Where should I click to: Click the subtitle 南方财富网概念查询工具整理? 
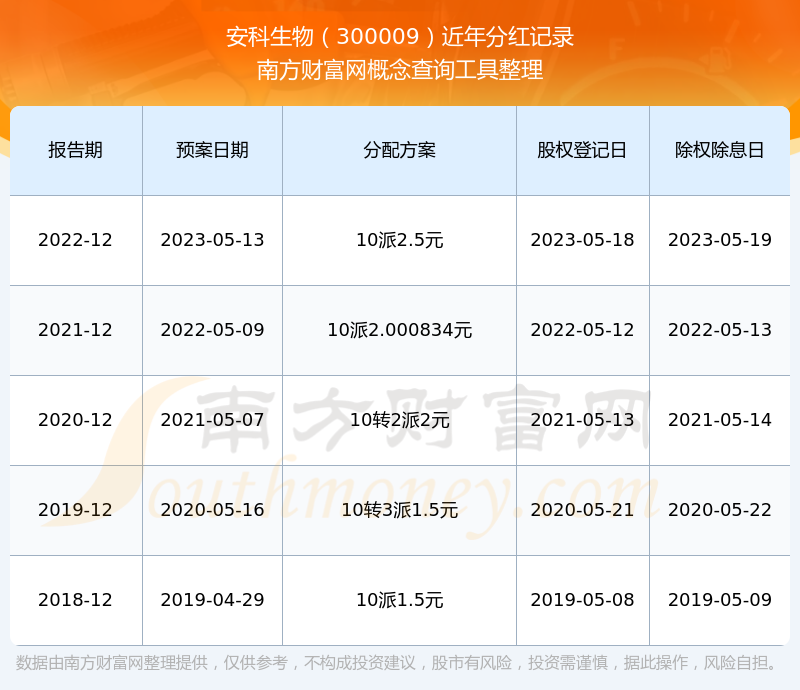pyautogui.click(x=400, y=70)
